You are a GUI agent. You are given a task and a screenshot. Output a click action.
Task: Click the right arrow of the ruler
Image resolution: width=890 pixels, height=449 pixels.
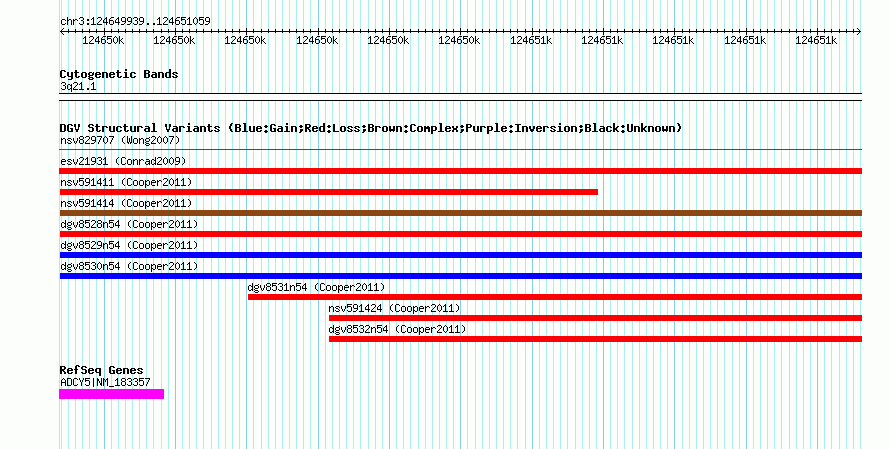858,32
